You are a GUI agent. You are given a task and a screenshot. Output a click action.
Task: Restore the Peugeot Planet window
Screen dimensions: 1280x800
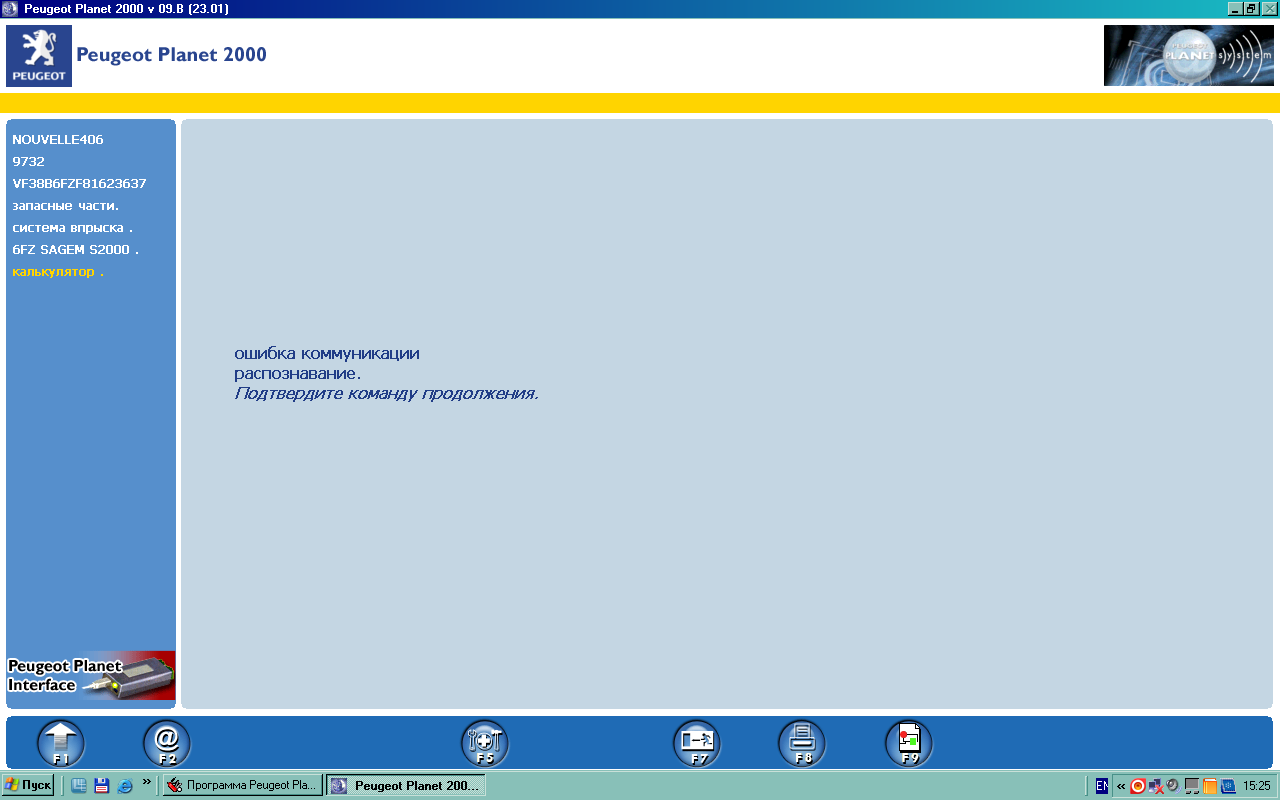click(x=1251, y=8)
